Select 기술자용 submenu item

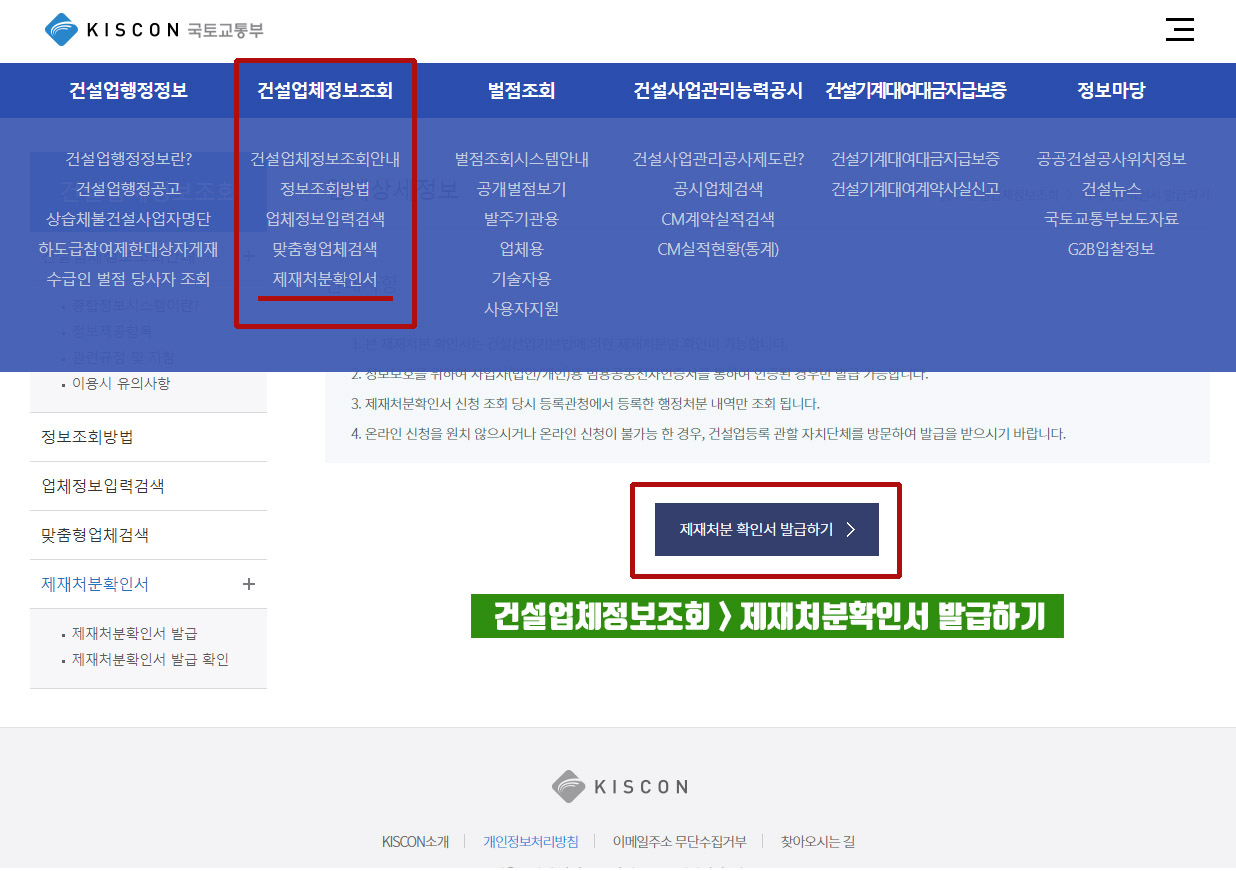point(521,279)
